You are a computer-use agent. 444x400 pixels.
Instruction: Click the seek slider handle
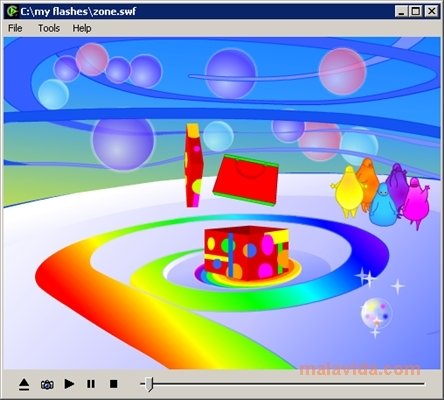click(149, 384)
